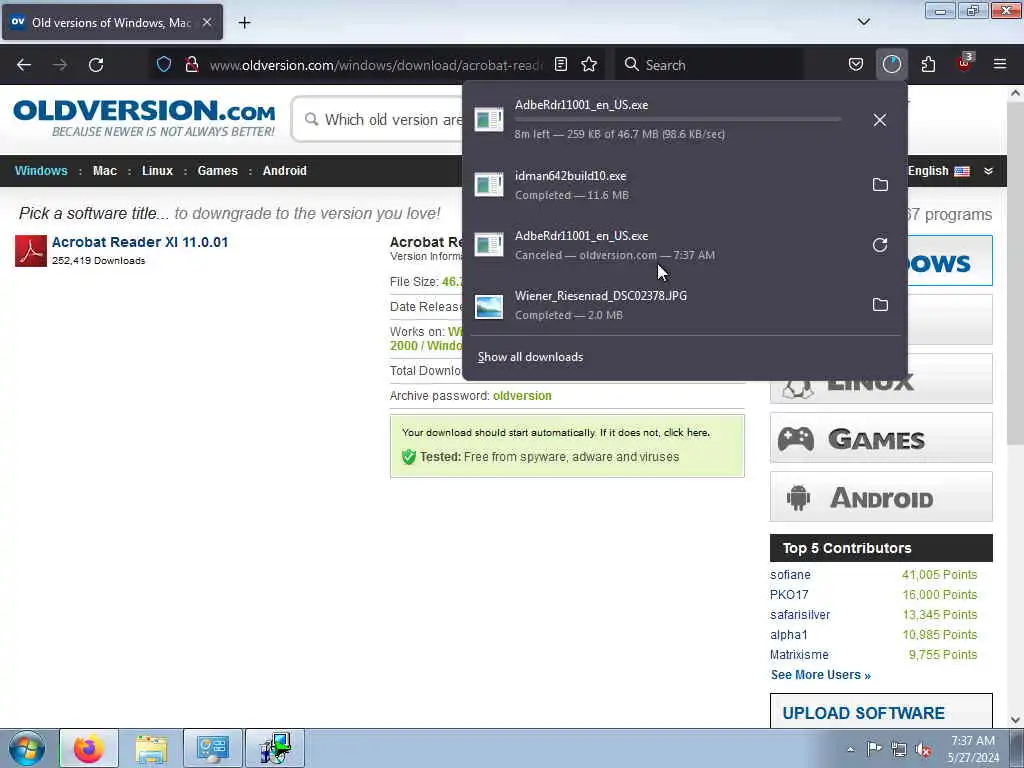The image size is (1024, 768).
Task: Go back with the browser back arrow
Action: click(x=24, y=65)
